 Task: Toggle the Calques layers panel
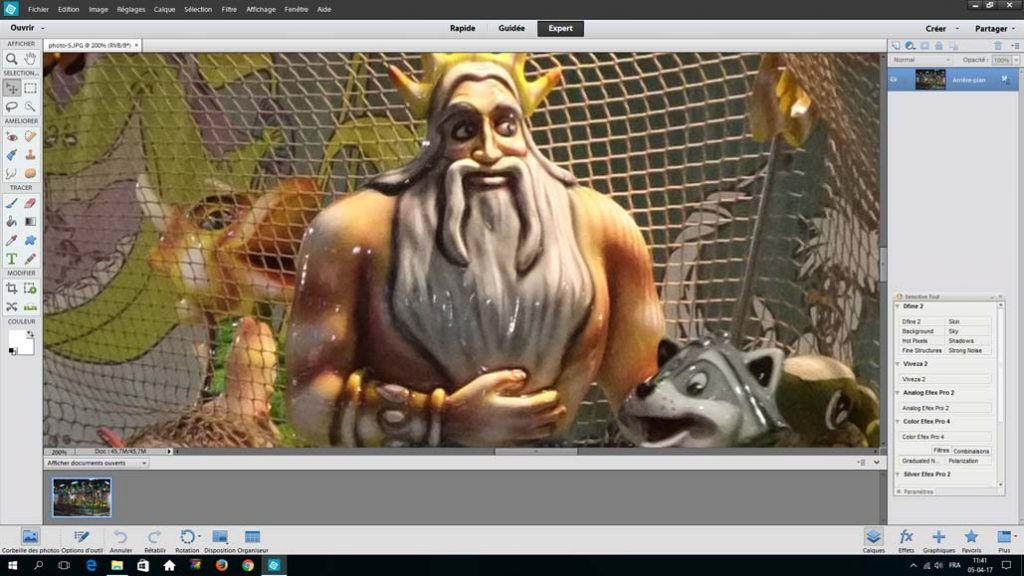[x=873, y=540]
